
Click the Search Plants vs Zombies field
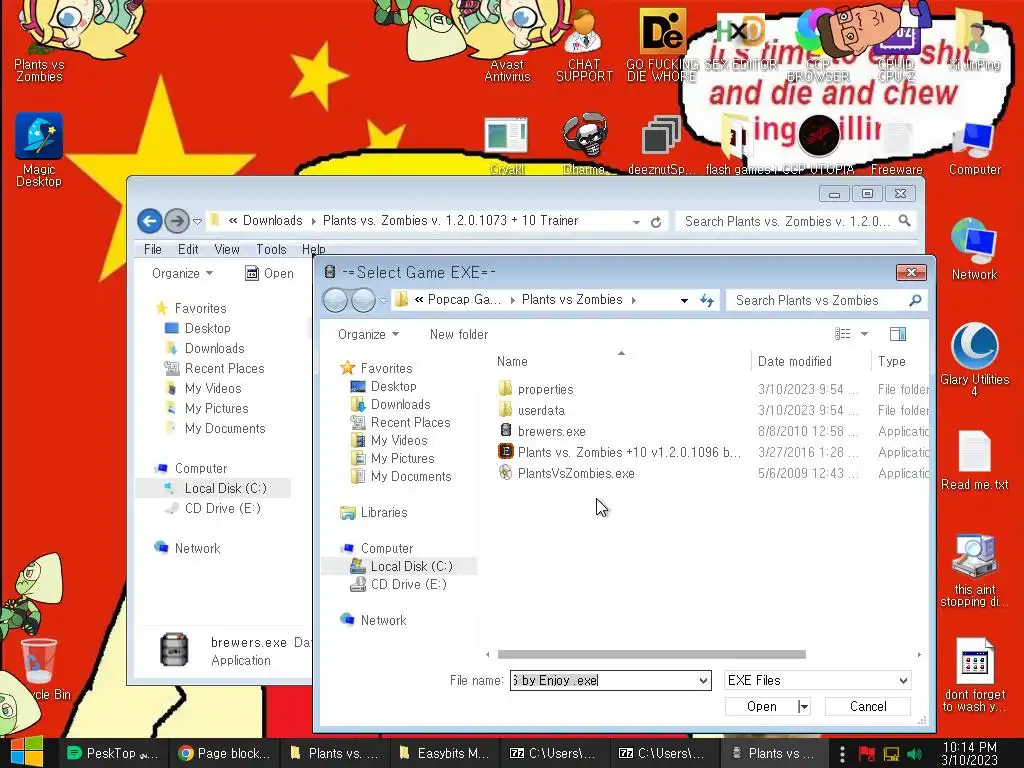[x=816, y=300]
